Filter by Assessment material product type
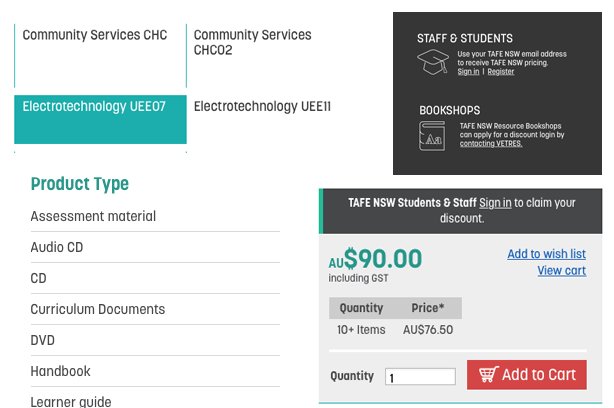Viewport: 614px width, 408px height. 155,216
